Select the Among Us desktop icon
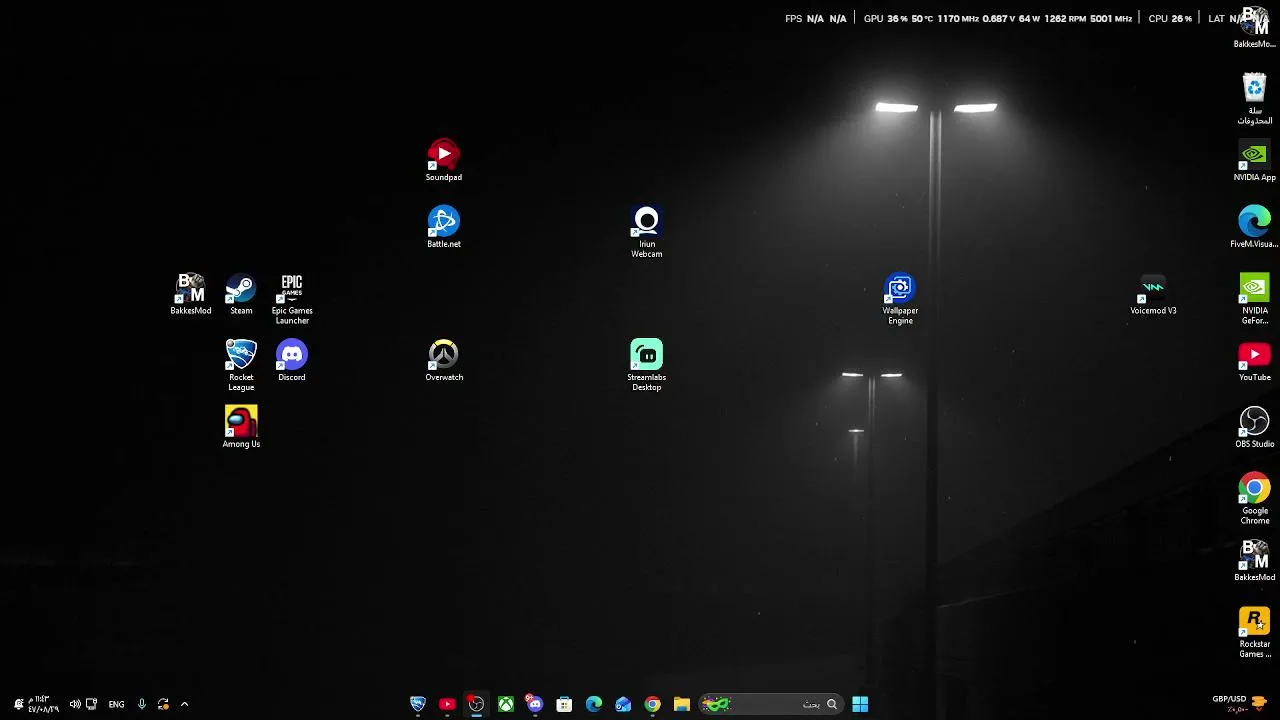1280x720 pixels. coord(241,427)
